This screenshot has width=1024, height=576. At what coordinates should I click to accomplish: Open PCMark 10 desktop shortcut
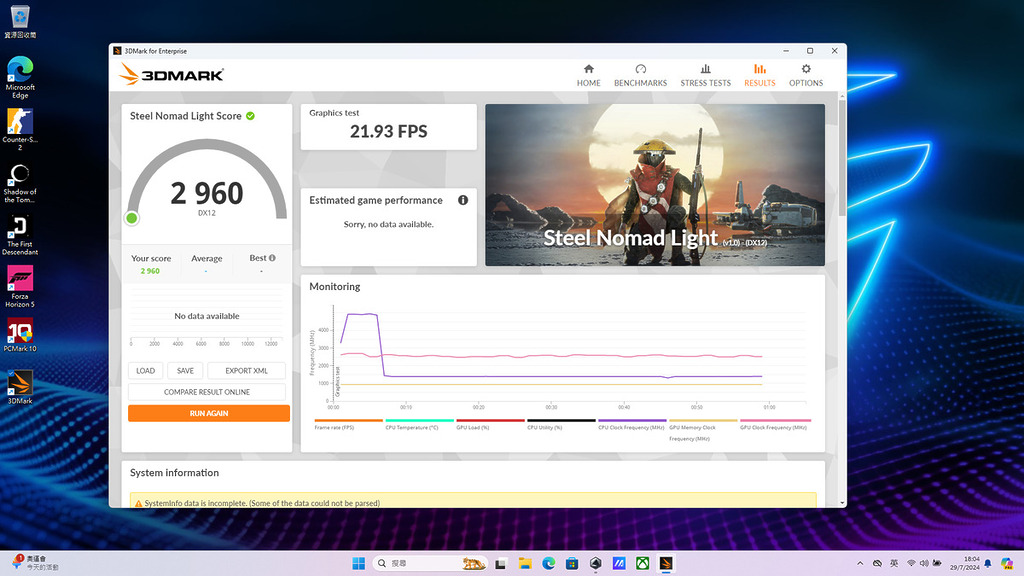coord(20,335)
